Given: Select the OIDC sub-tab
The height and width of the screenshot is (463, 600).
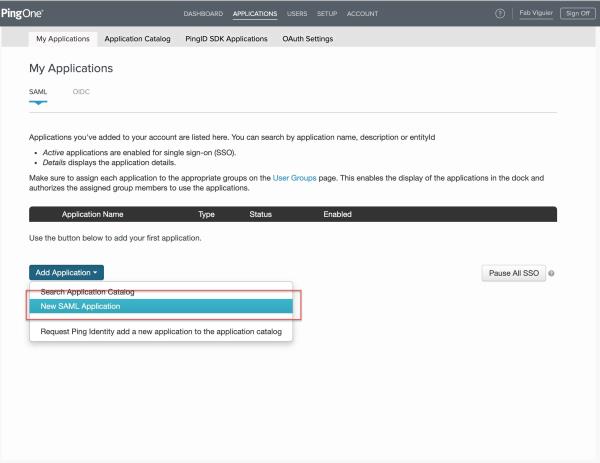Looking at the screenshot, I should [x=81, y=92].
